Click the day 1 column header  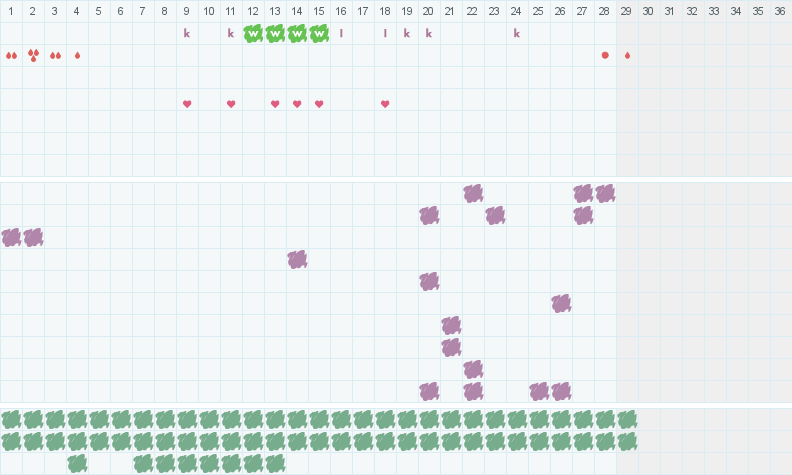pos(11,10)
